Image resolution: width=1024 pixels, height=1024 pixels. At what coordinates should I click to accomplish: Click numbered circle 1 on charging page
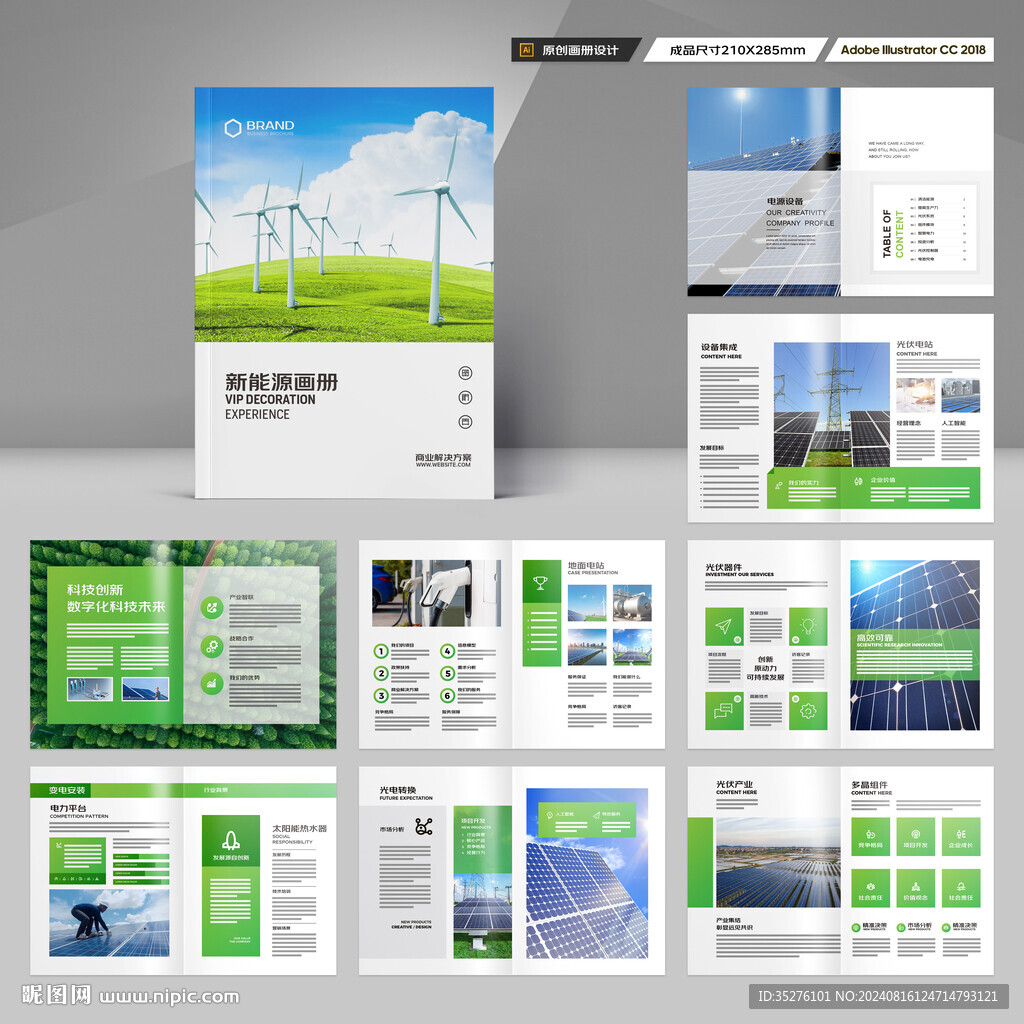(381, 651)
